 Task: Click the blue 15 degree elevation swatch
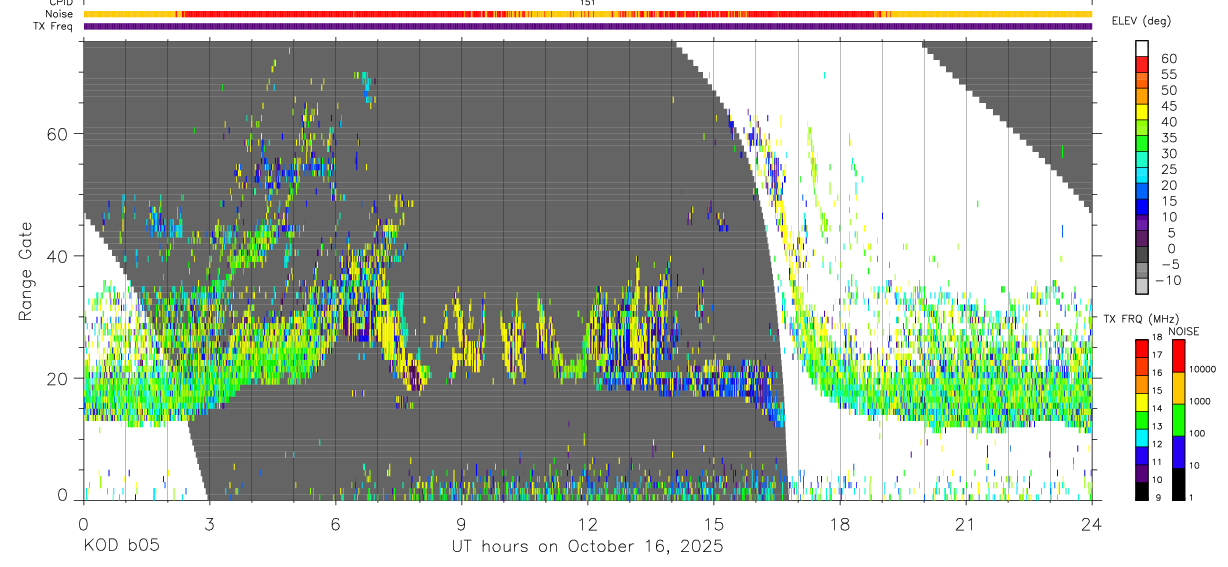click(1143, 207)
